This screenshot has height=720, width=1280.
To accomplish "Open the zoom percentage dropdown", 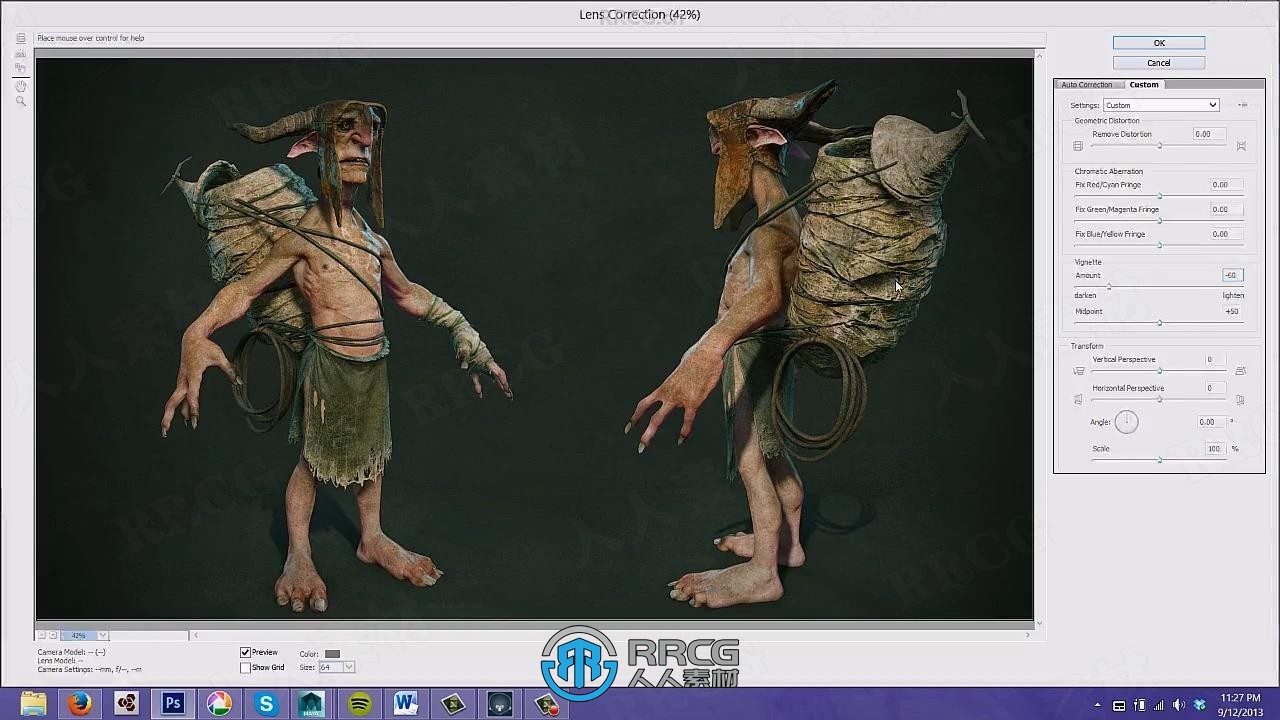I will 102,635.
